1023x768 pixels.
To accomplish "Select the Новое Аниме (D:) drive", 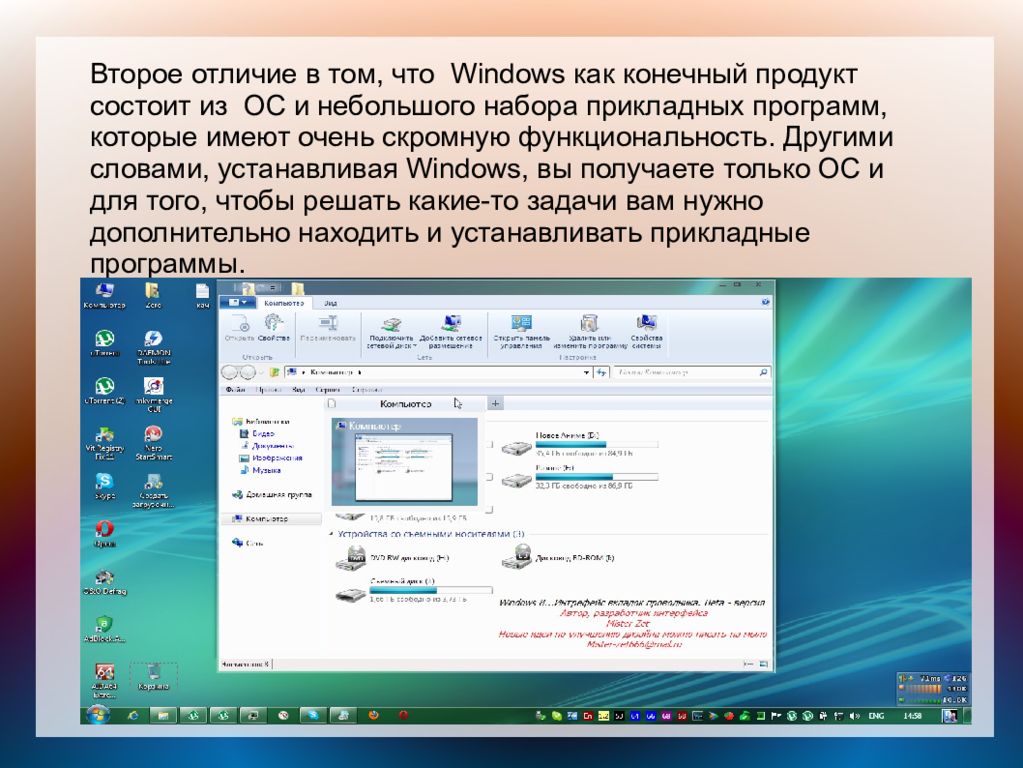I will 581,444.
